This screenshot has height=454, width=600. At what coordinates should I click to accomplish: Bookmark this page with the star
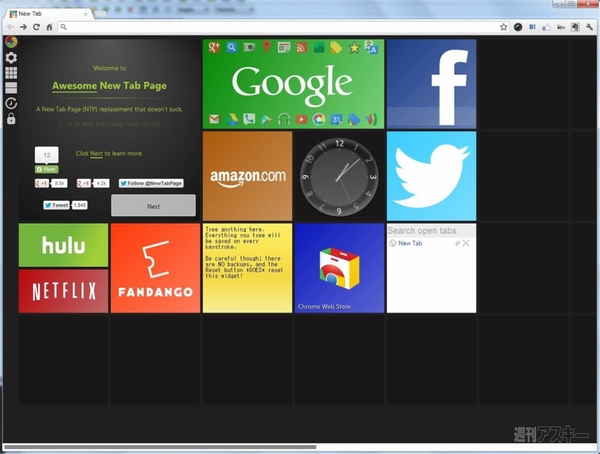[x=504, y=27]
